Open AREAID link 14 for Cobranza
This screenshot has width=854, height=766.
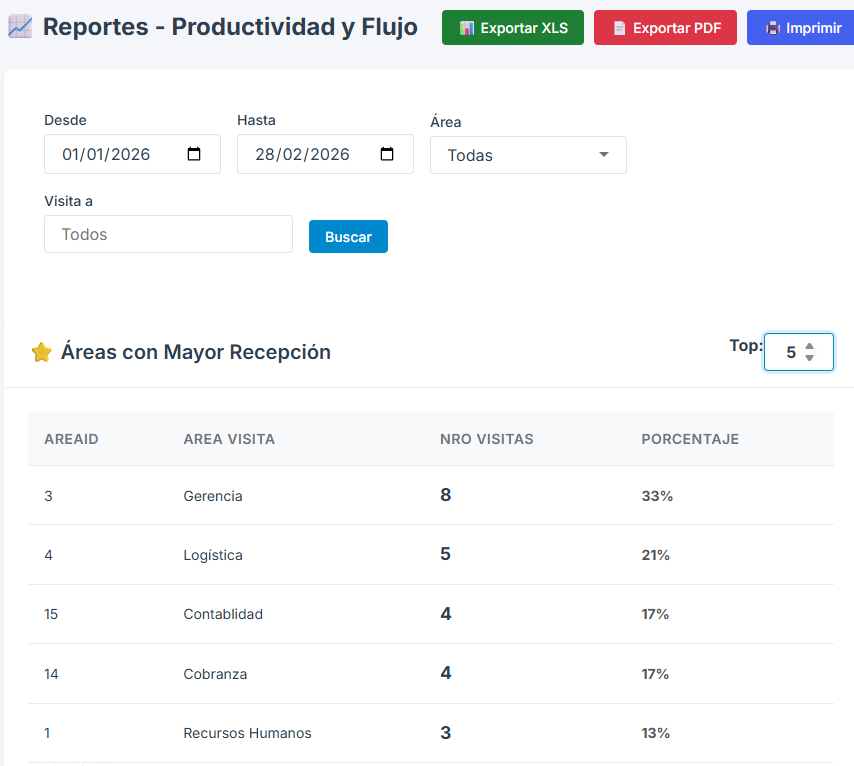coord(51,674)
